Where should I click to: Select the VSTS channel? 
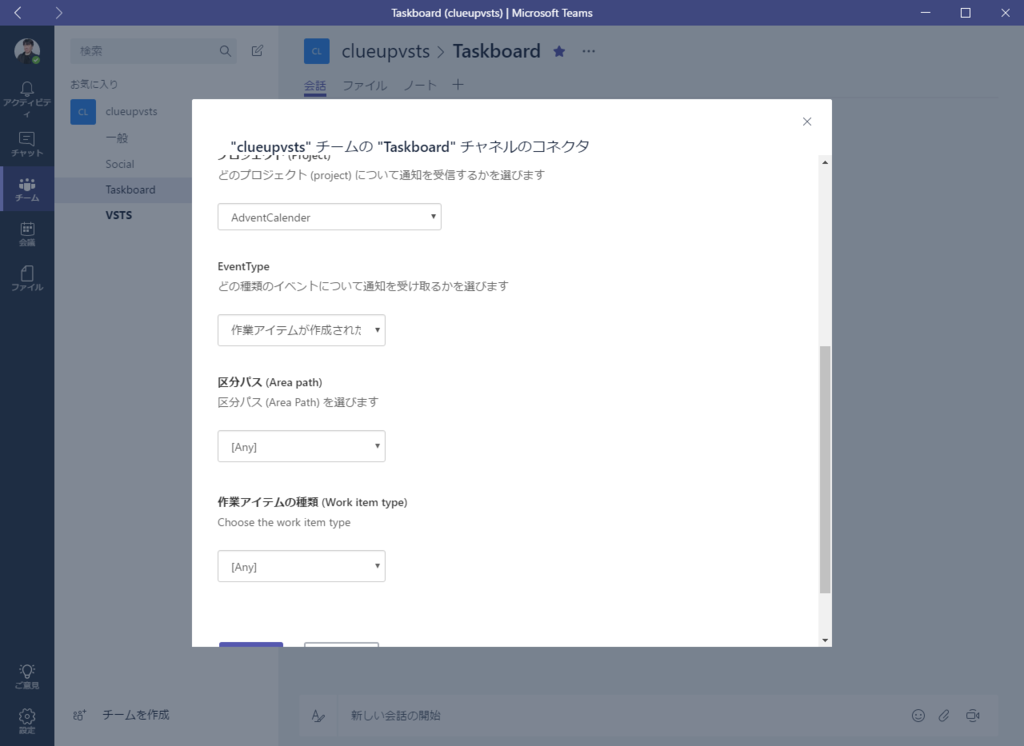coord(119,215)
